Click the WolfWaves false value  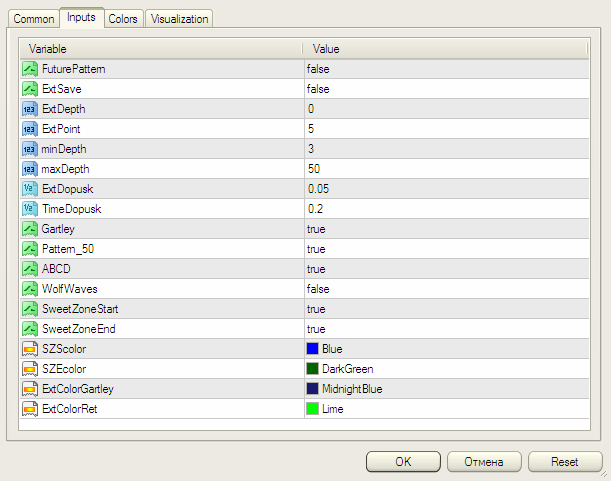click(318, 289)
